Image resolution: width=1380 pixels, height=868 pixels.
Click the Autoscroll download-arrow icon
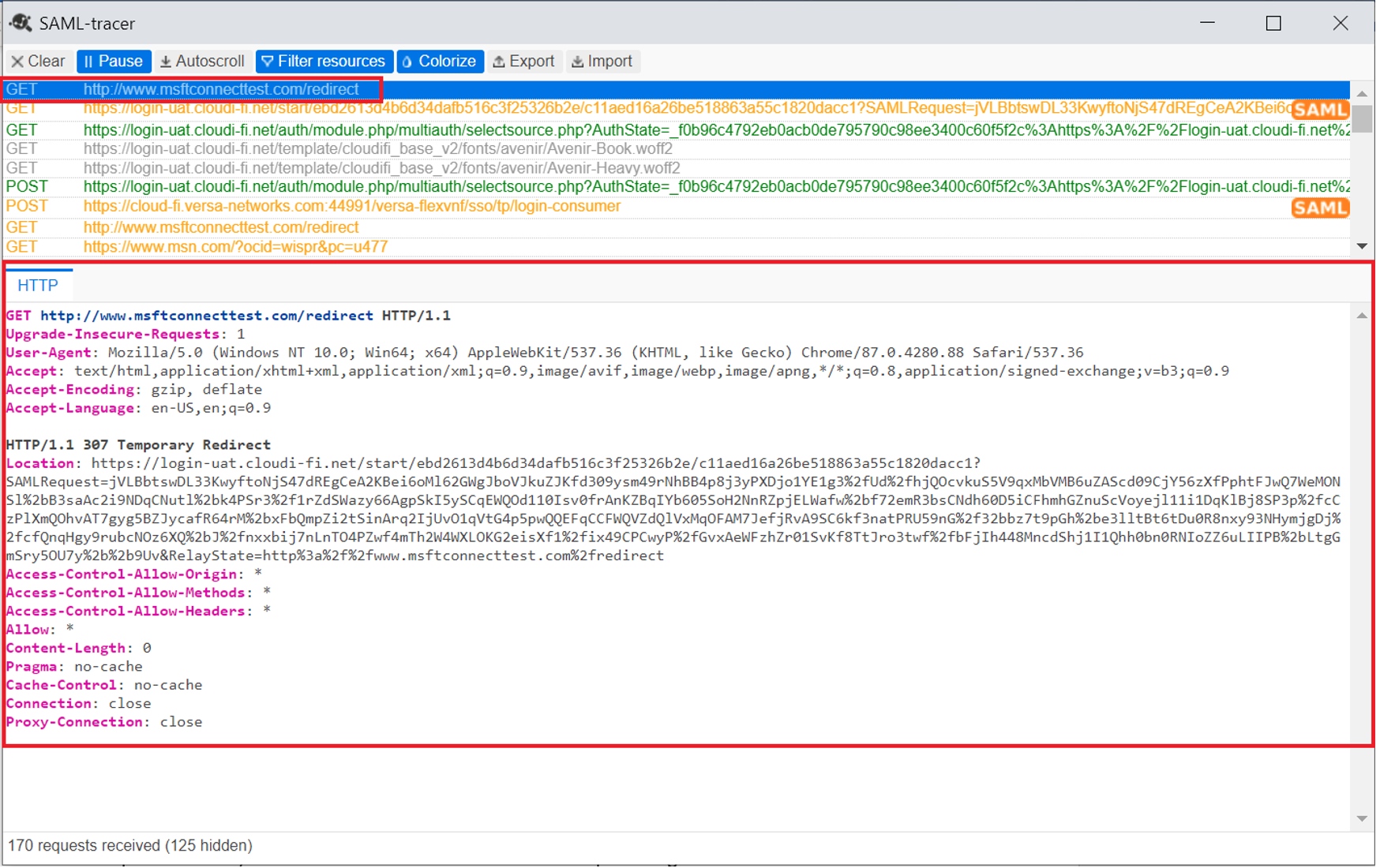click(166, 61)
